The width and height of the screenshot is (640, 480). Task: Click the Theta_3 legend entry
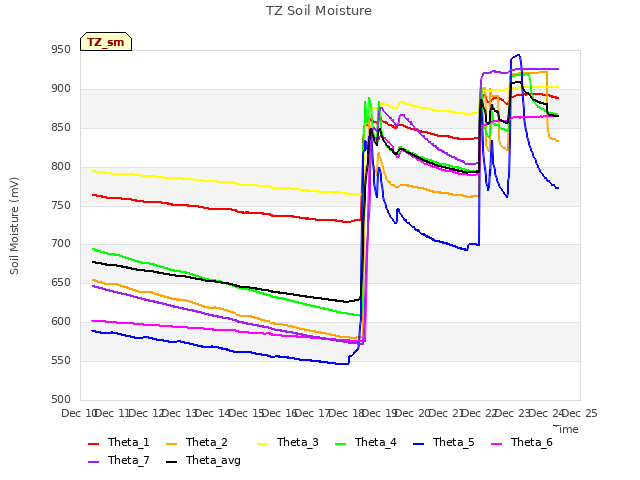pyautogui.click(x=288, y=442)
